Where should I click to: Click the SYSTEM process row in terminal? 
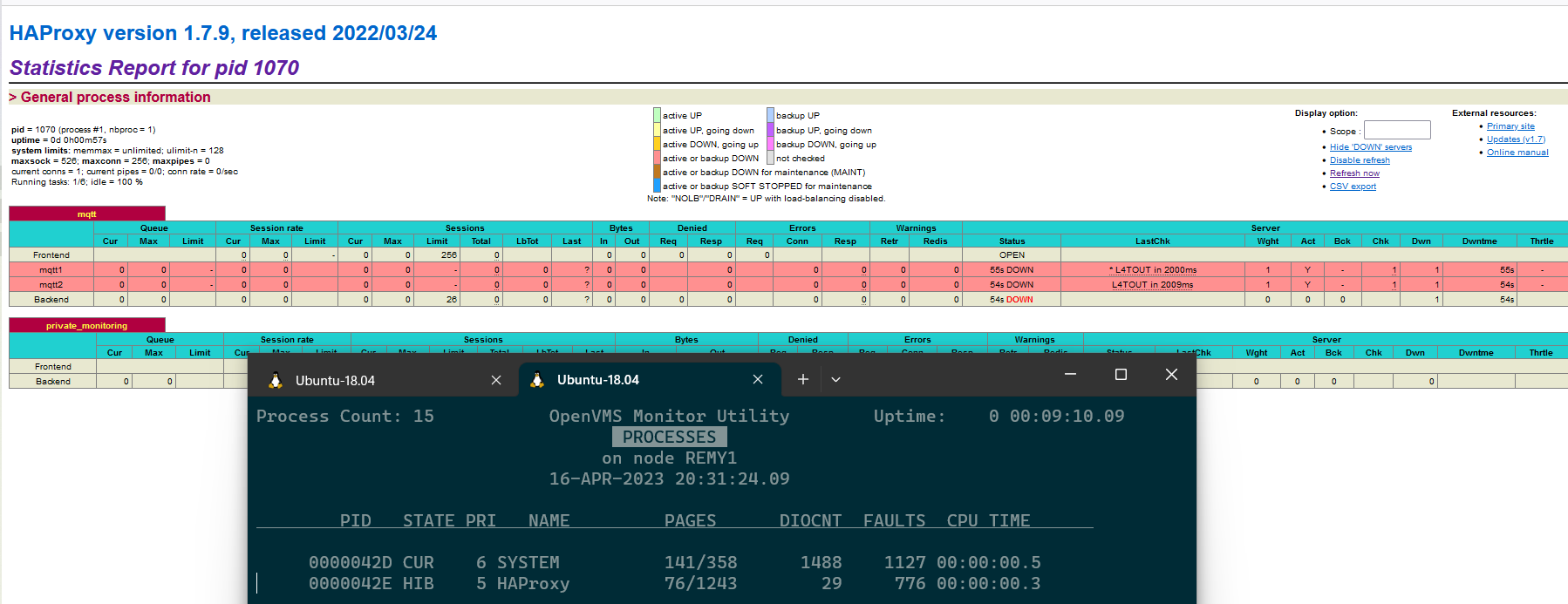675,562
